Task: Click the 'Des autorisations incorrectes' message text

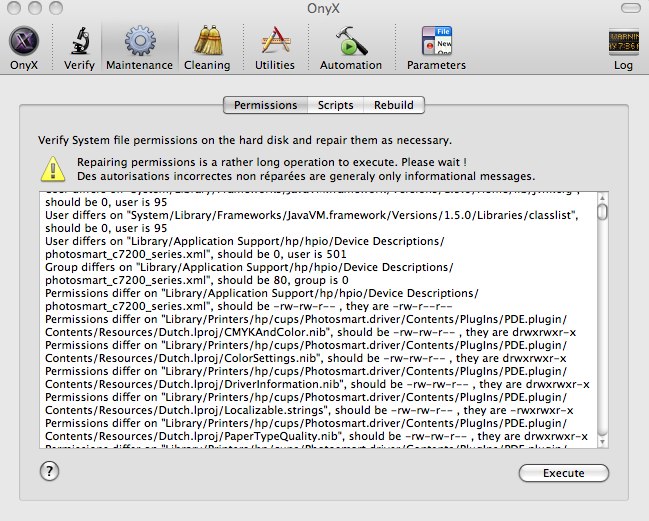Action: 306,176
